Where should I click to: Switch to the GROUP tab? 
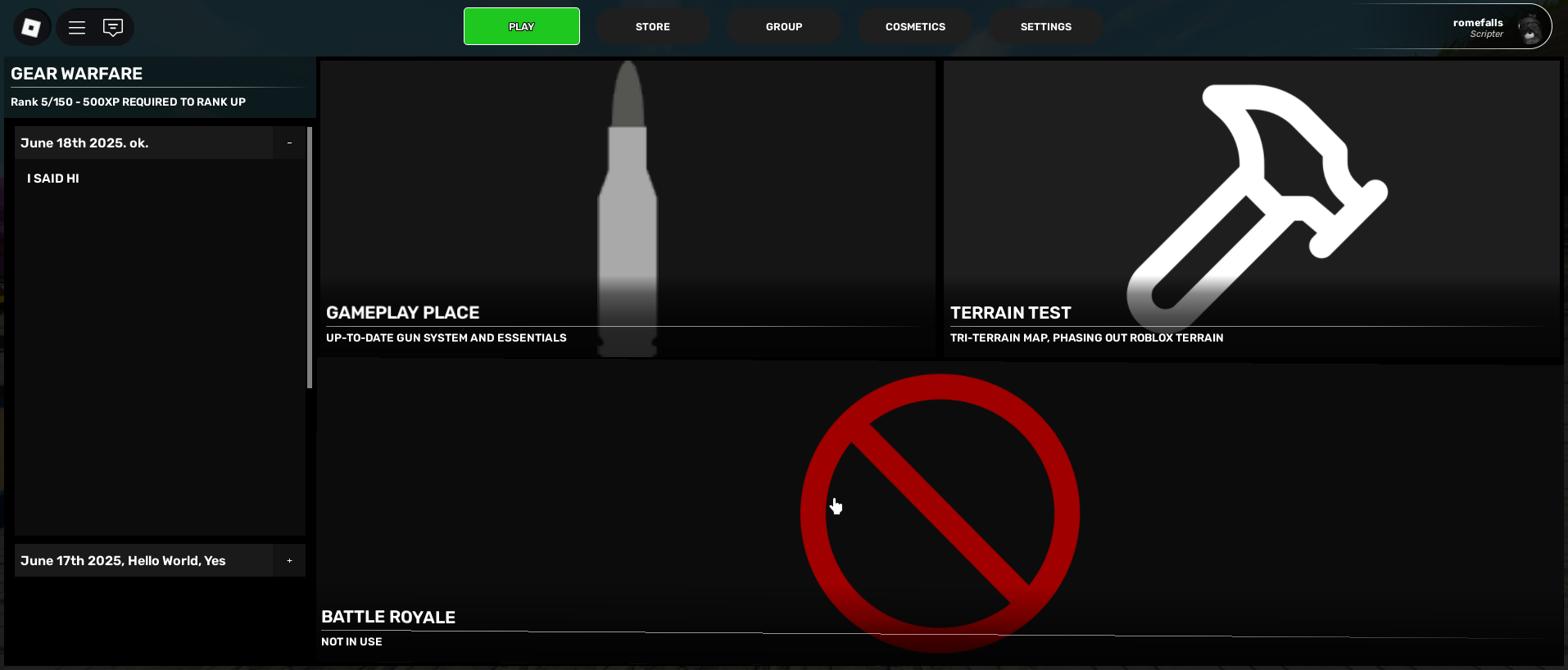coord(784,26)
